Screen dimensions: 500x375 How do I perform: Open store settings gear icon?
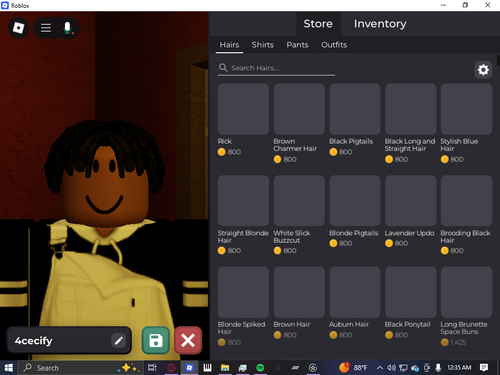(x=483, y=70)
